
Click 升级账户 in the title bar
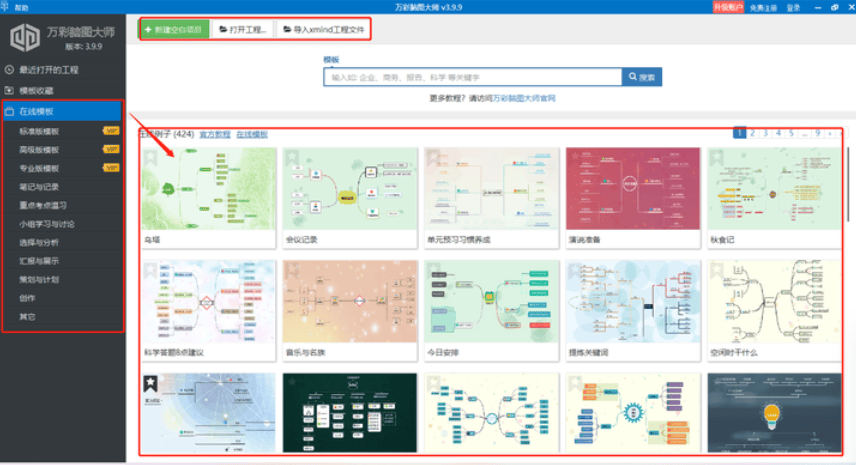728,7
